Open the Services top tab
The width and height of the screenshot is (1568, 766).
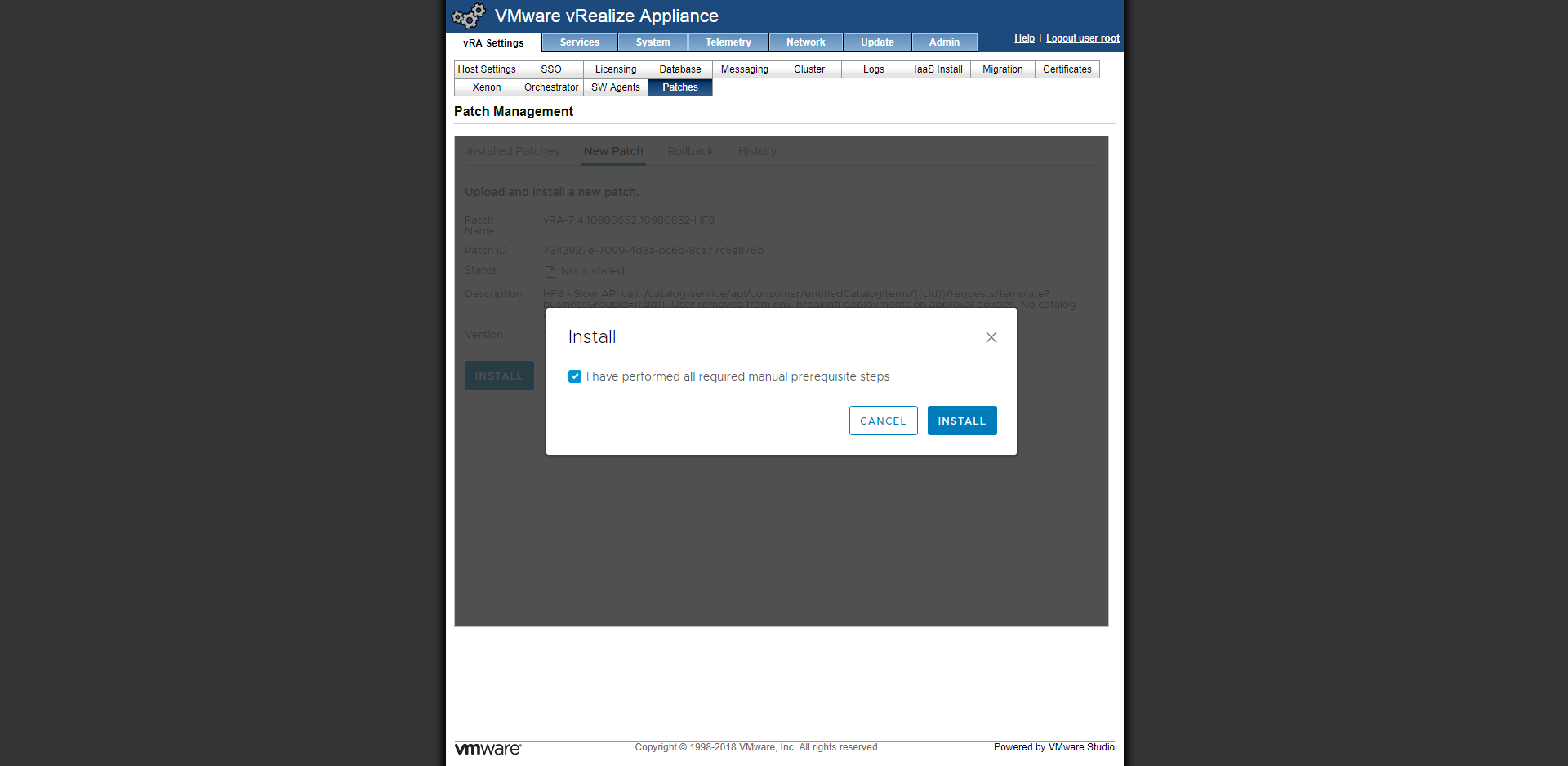click(580, 42)
